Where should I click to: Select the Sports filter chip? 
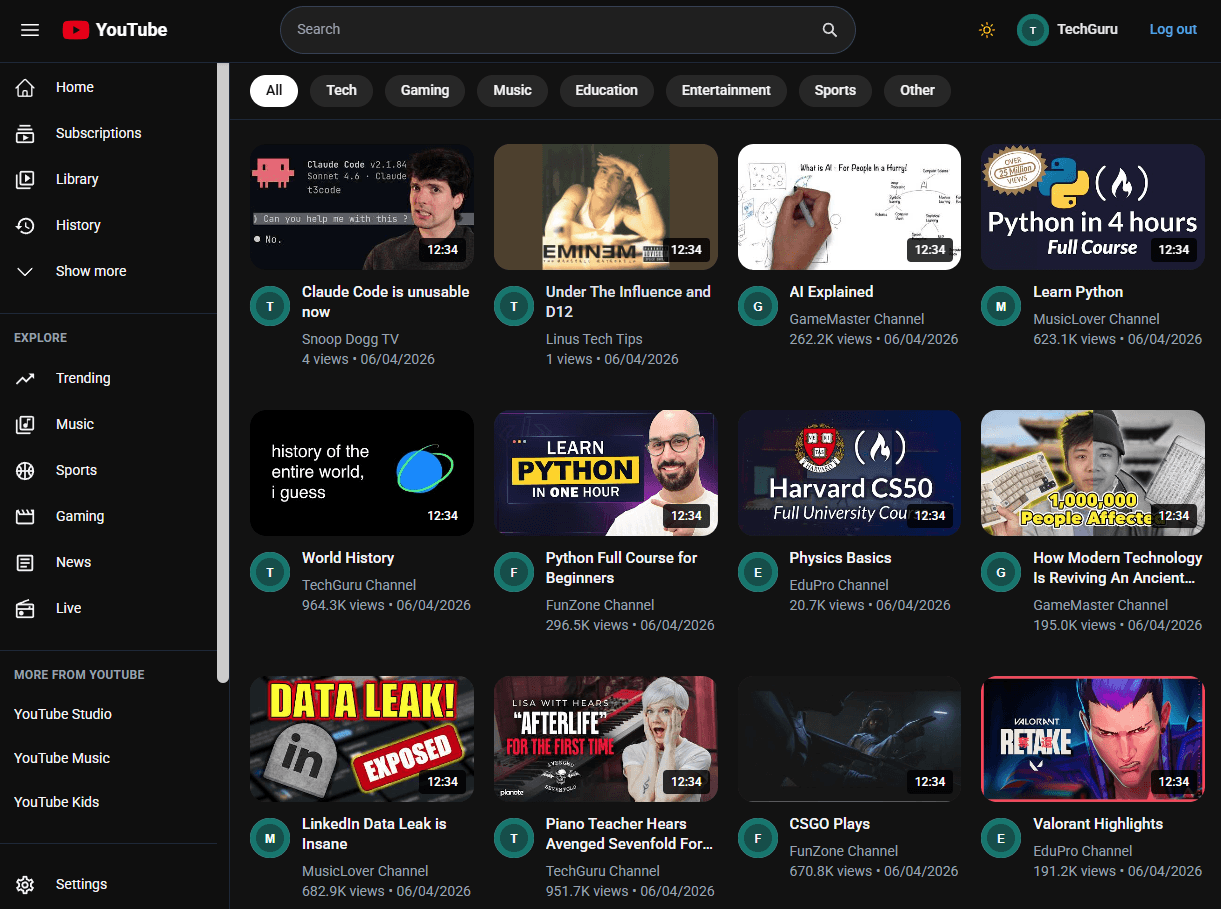(835, 90)
